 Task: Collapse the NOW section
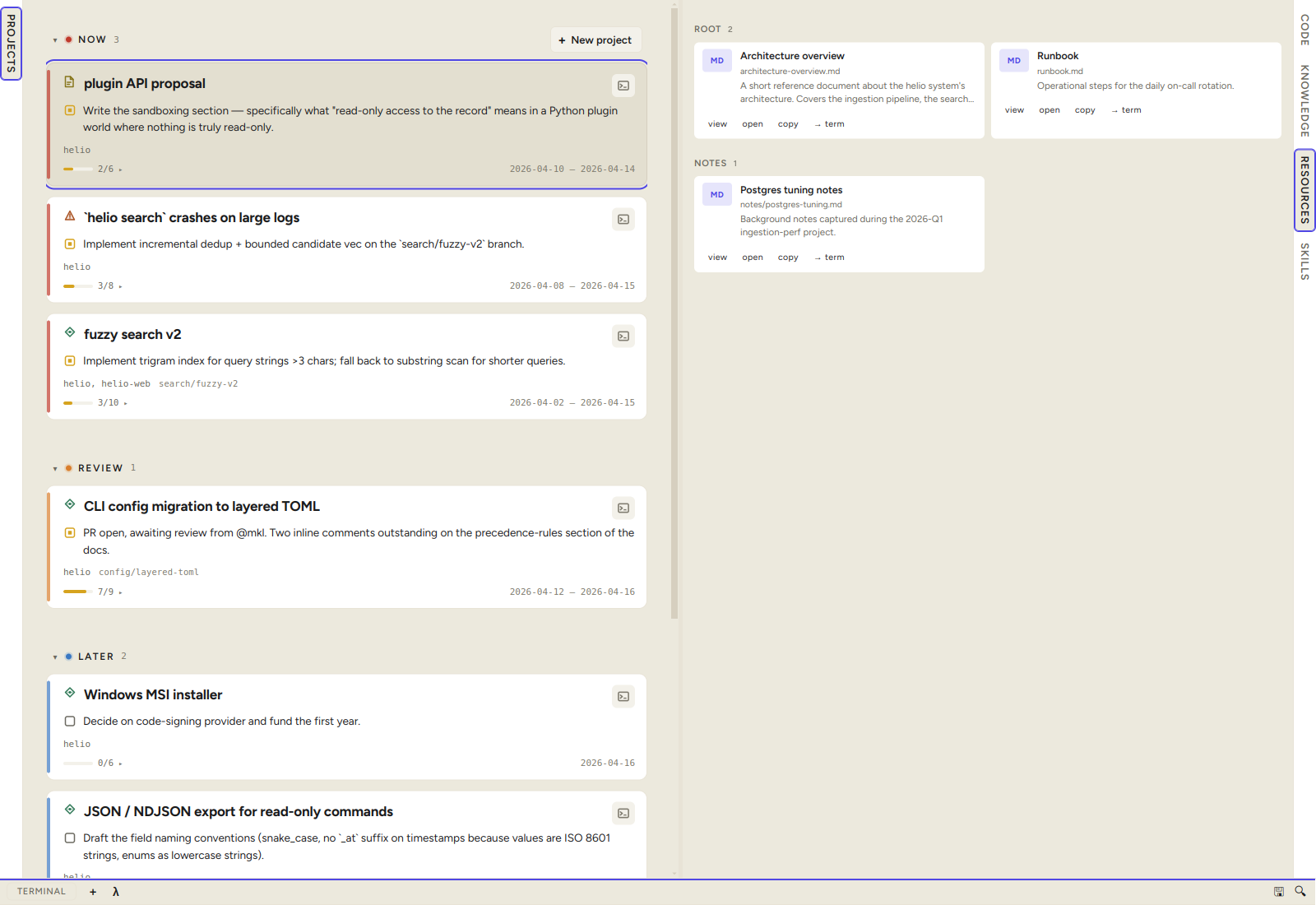click(55, 40)
